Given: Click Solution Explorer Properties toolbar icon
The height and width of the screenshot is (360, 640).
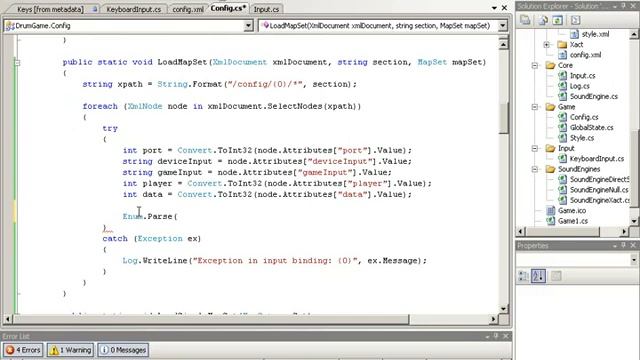Looking at the screenshot, I should (525, 20).
